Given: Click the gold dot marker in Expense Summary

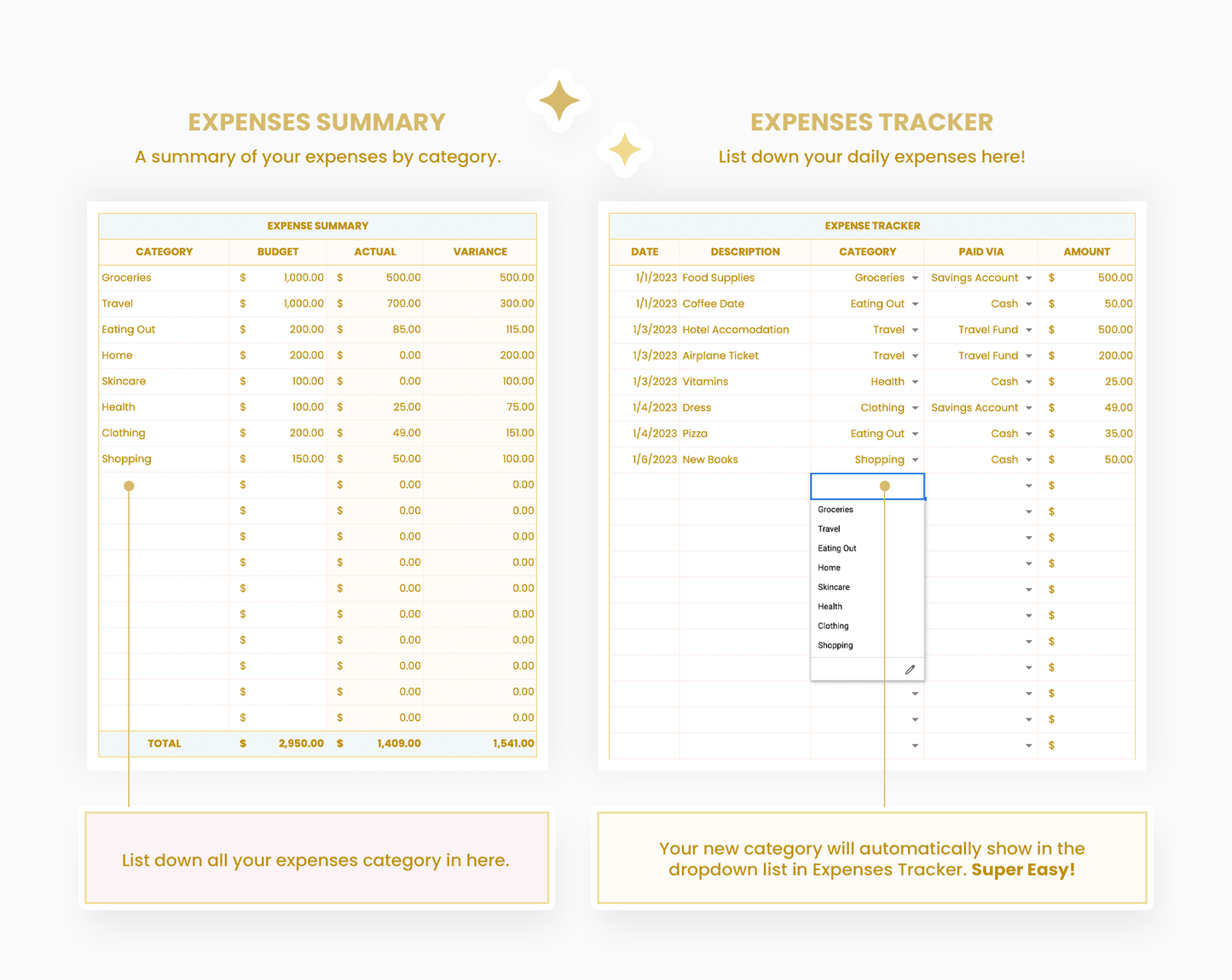Looking at the screenshot, I should click(x=129, y=486).
